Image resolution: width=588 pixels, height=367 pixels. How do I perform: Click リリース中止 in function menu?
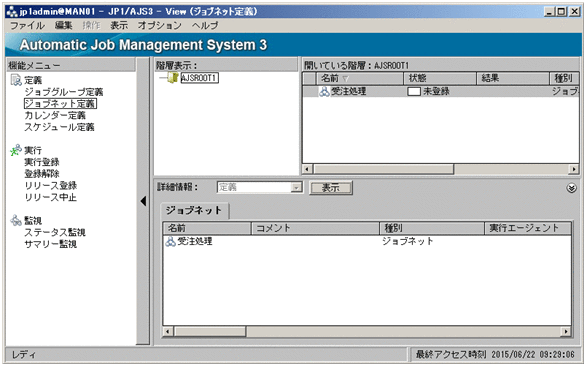(x=51, y=197)
